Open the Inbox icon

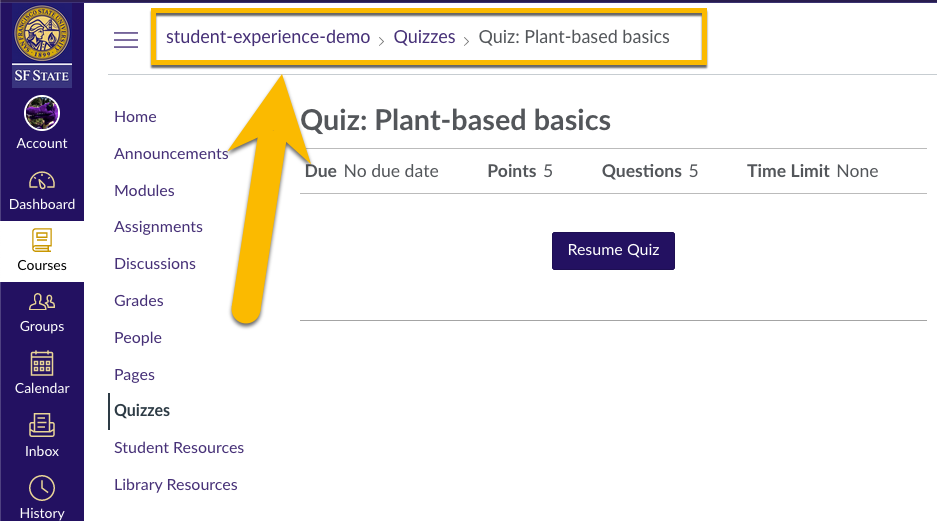[42, 425]
